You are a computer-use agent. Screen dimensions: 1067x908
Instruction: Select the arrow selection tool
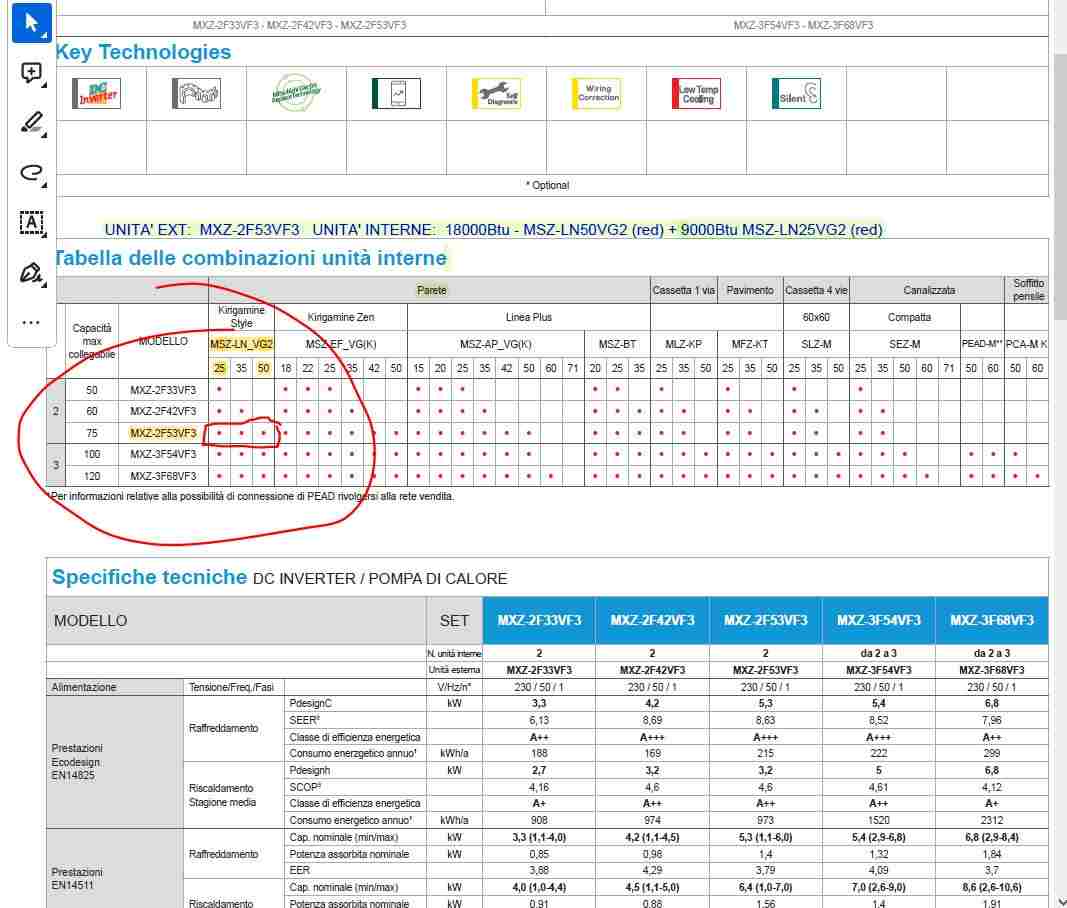(x=31, y=23)
